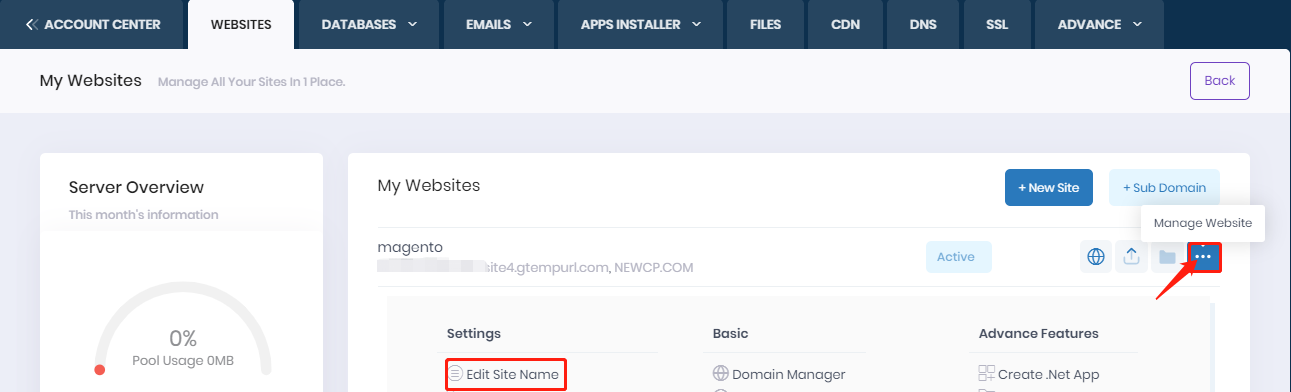The width and height of the screenshot is (1291, 392).
Task: Click the upload icon for magento site
Action: pos(1131,257)
